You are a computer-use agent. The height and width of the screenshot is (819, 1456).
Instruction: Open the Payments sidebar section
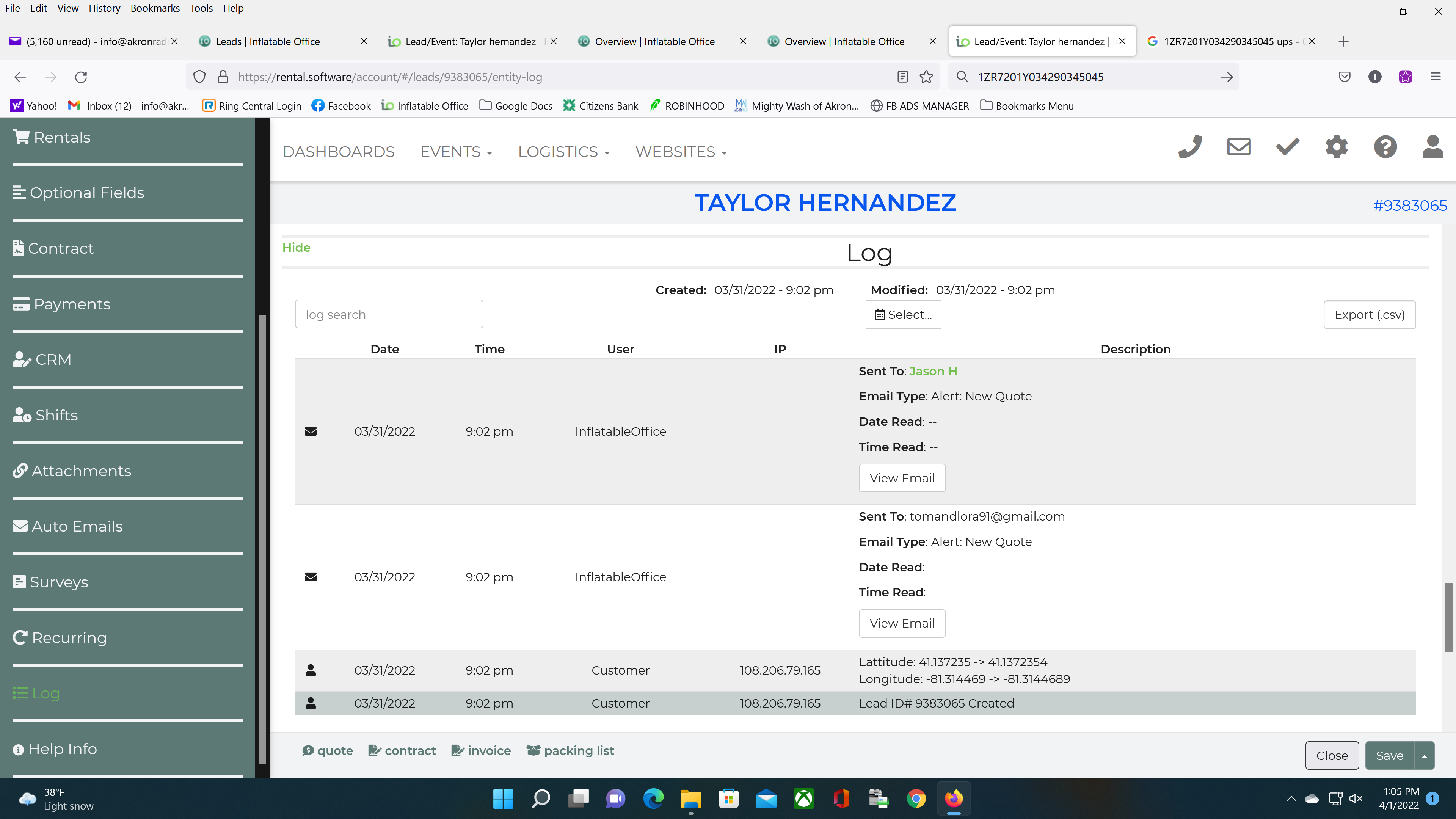pos(72,304)
